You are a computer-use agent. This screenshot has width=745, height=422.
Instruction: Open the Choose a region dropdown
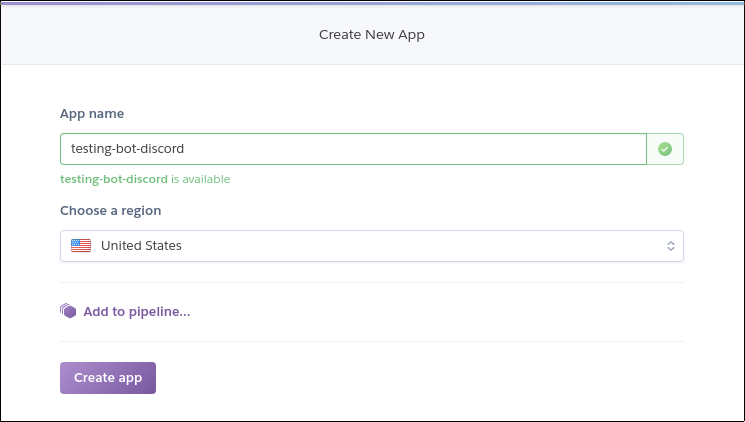[372, 246]
